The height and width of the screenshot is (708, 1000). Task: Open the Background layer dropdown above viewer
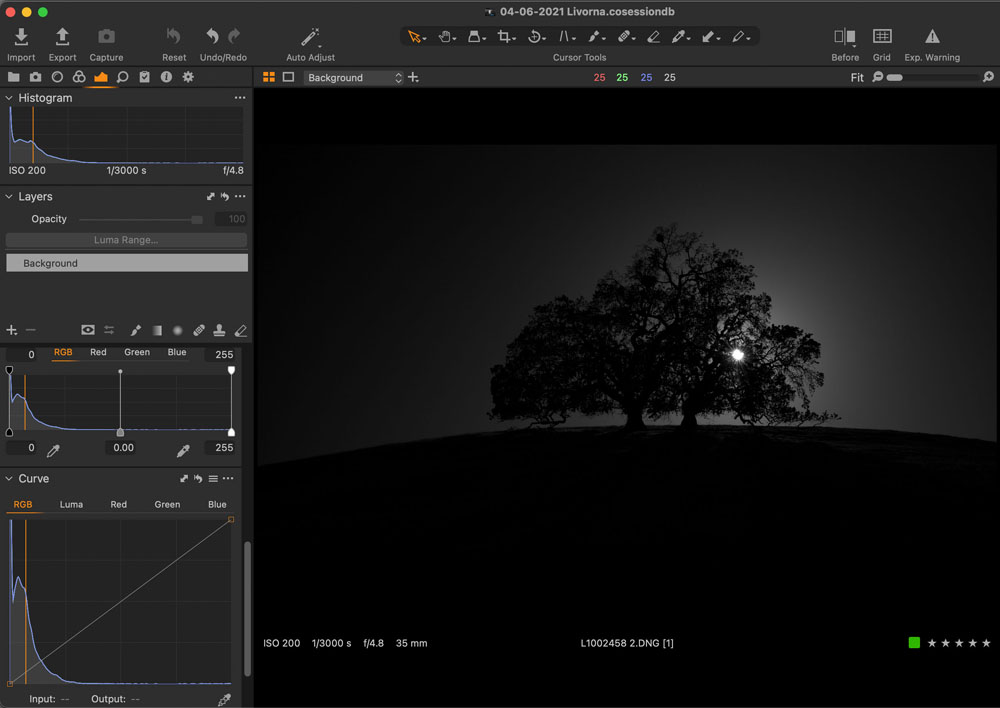point(353,77)
